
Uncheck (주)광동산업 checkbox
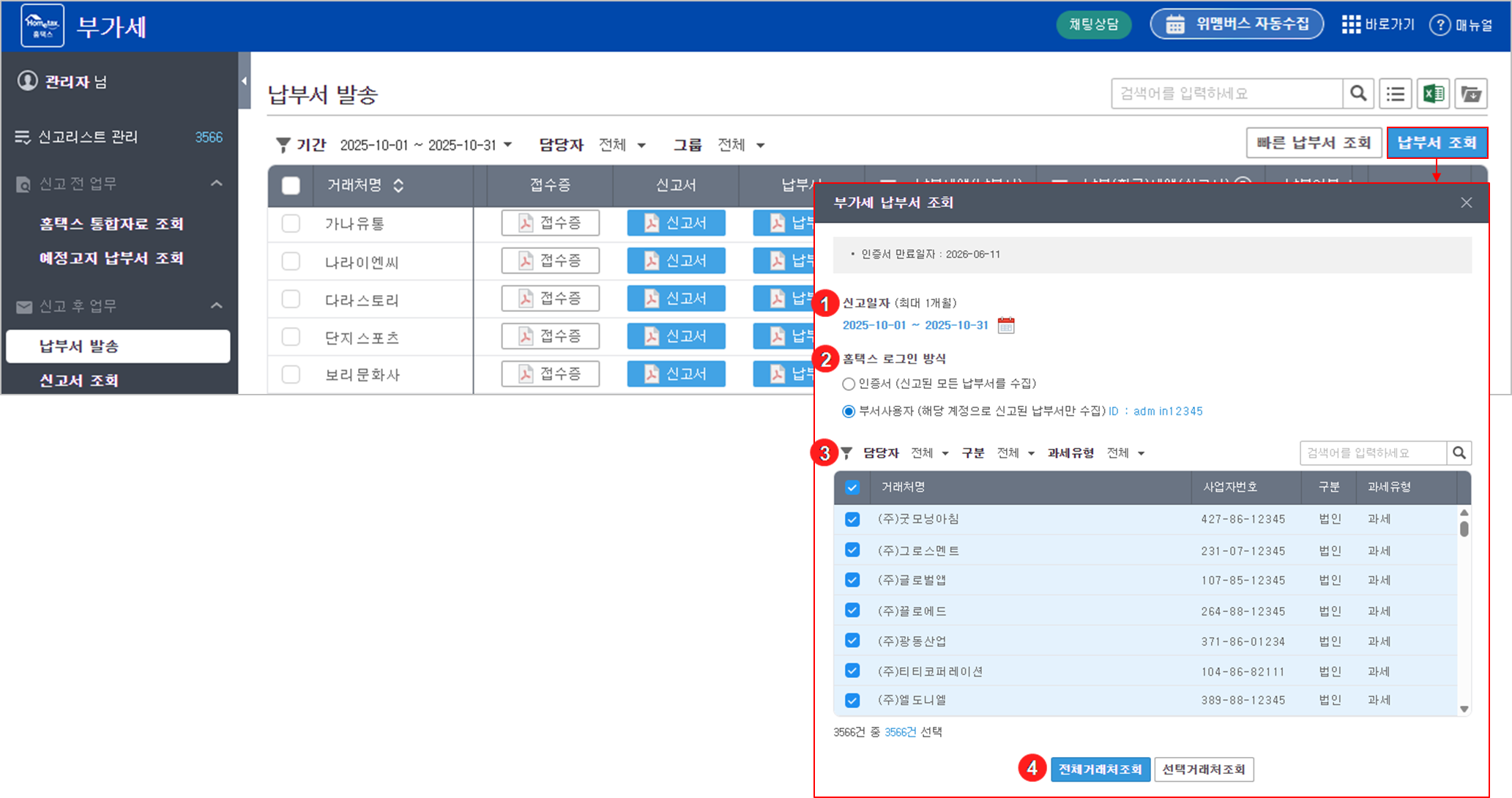pyautogui.click(x=852, y=641)
